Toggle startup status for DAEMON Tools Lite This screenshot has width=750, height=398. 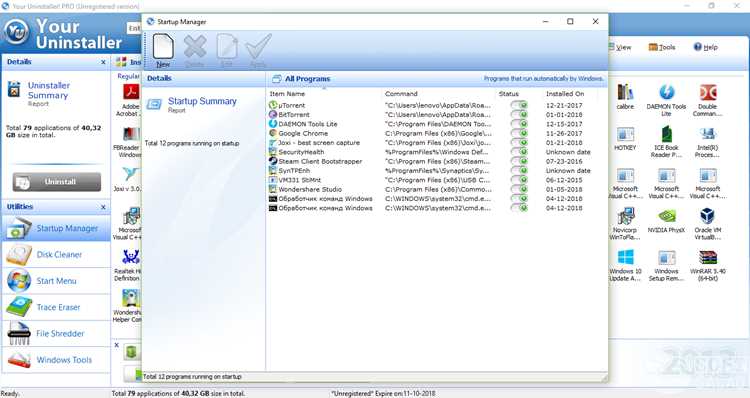(x=519, y=124)
